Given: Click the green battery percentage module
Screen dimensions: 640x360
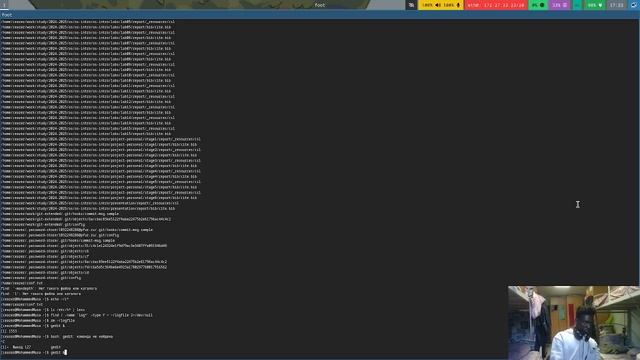Looking at the screenshot, I should tap(595, 5).
